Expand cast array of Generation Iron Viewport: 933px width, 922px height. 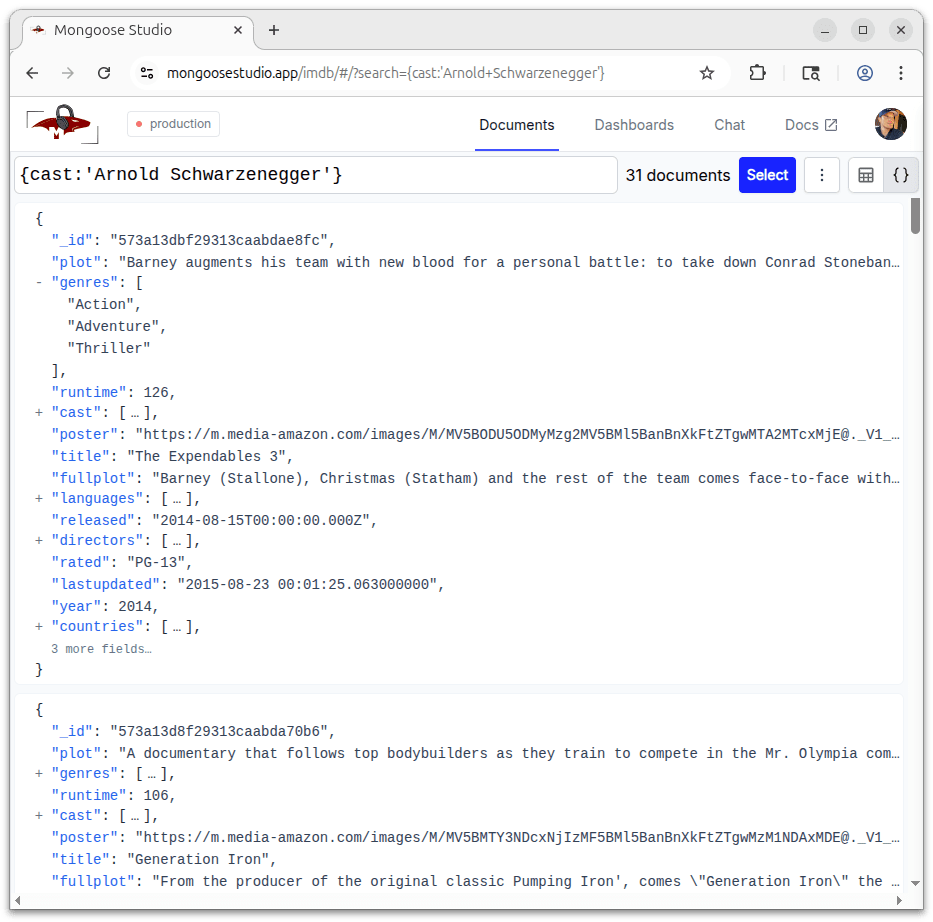[39, 816]
